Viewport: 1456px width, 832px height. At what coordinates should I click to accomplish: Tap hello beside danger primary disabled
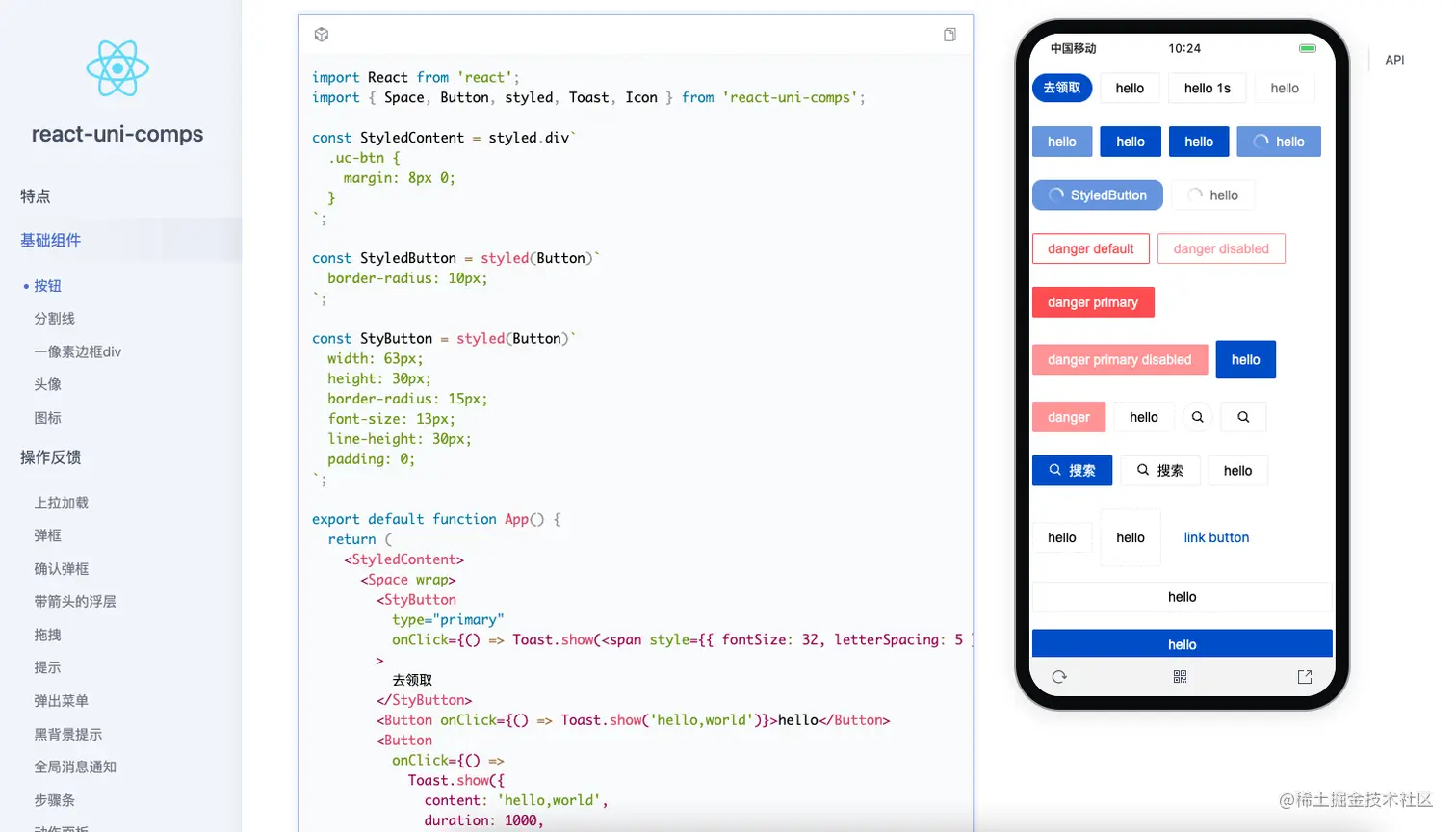pos(1246,359)
